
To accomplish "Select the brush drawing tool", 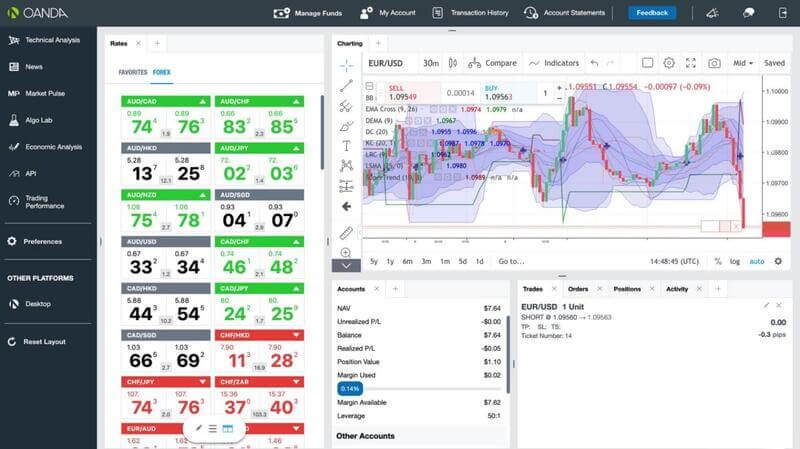I will click(x=346, y=126).
